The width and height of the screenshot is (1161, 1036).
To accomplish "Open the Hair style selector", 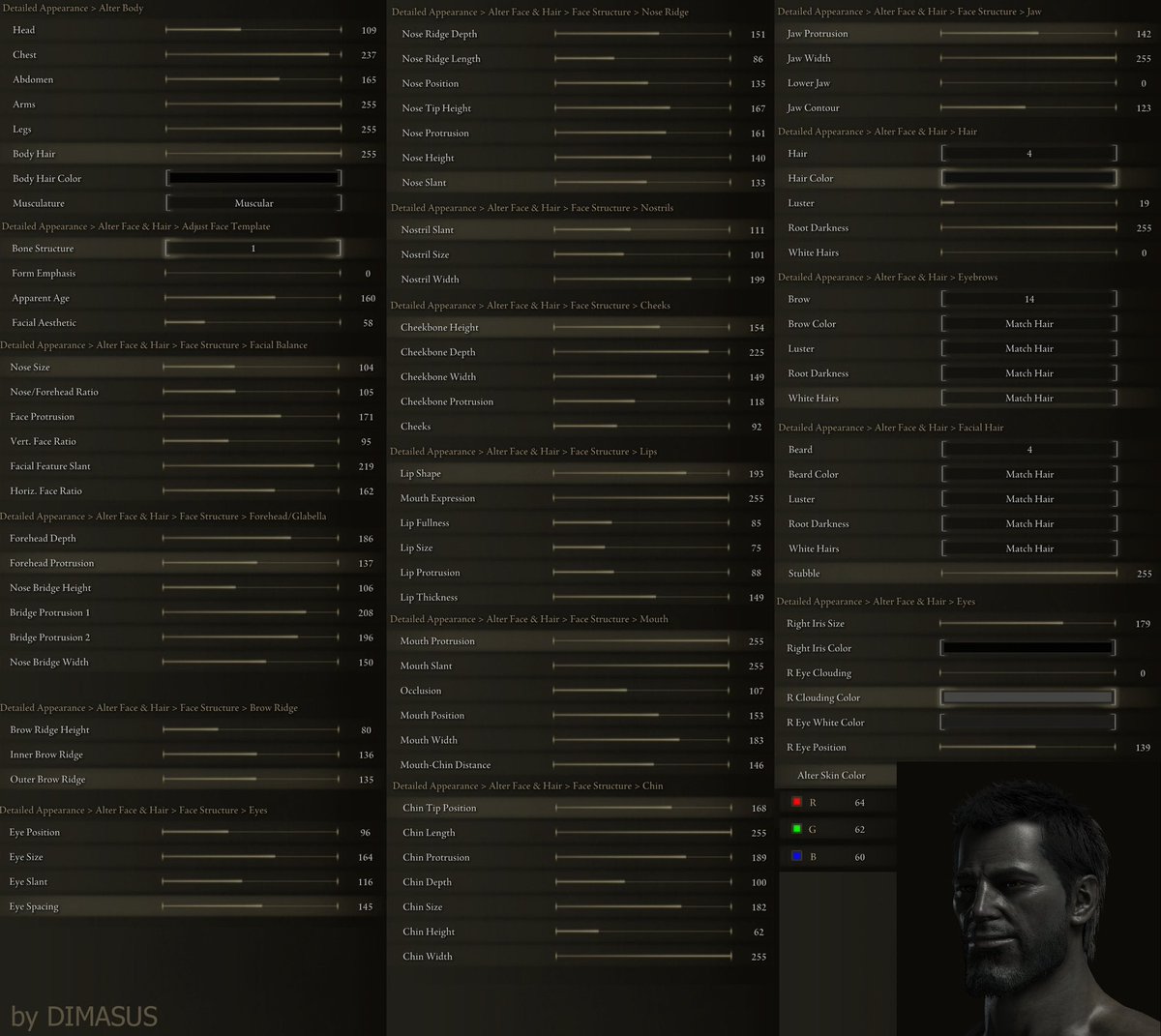I will click(x=1028, y=154).
